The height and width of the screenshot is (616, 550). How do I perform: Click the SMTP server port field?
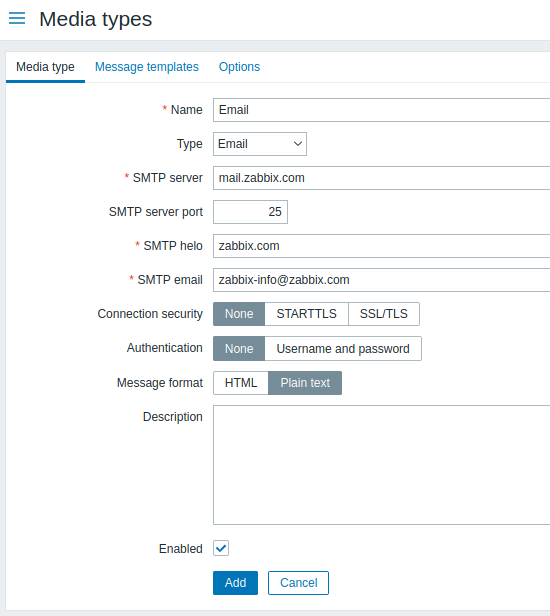pyautogui.click(x=250, y=212)
